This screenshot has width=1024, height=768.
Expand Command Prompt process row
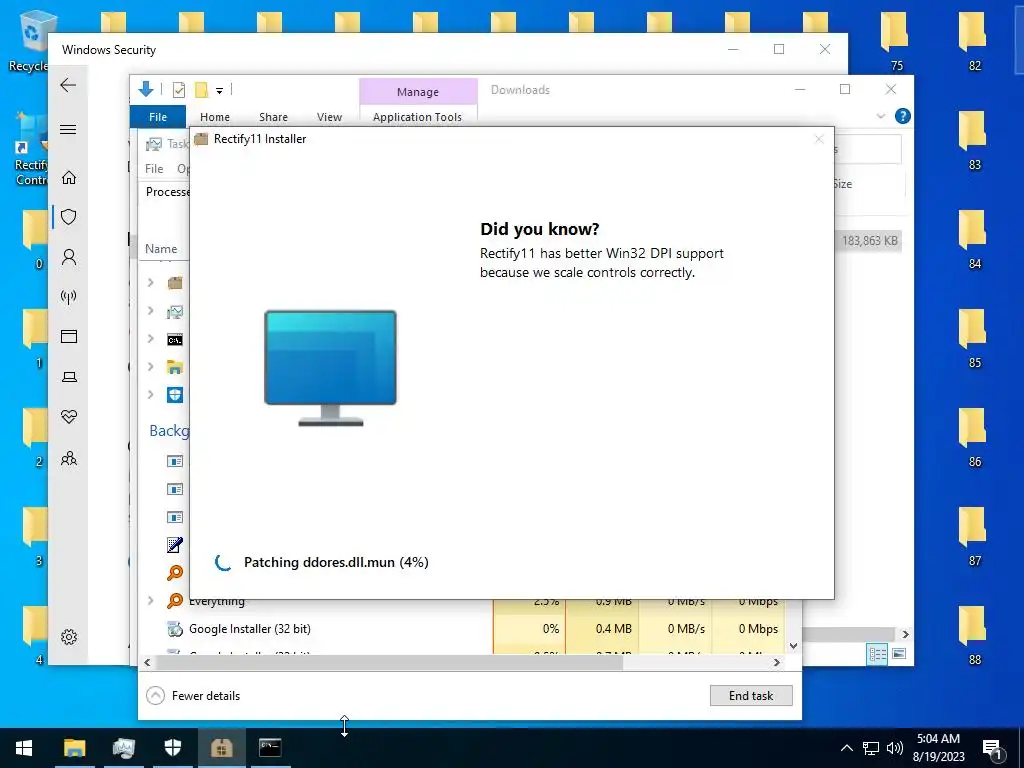[151, 338]
